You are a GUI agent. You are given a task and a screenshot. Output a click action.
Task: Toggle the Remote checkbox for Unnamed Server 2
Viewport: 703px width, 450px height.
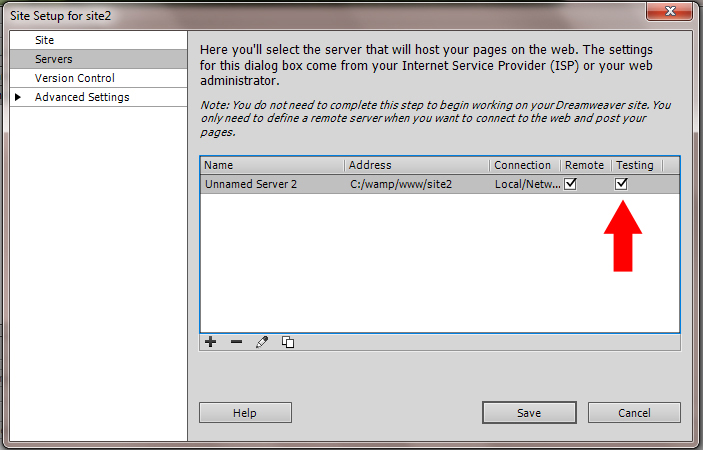[570, 184]
